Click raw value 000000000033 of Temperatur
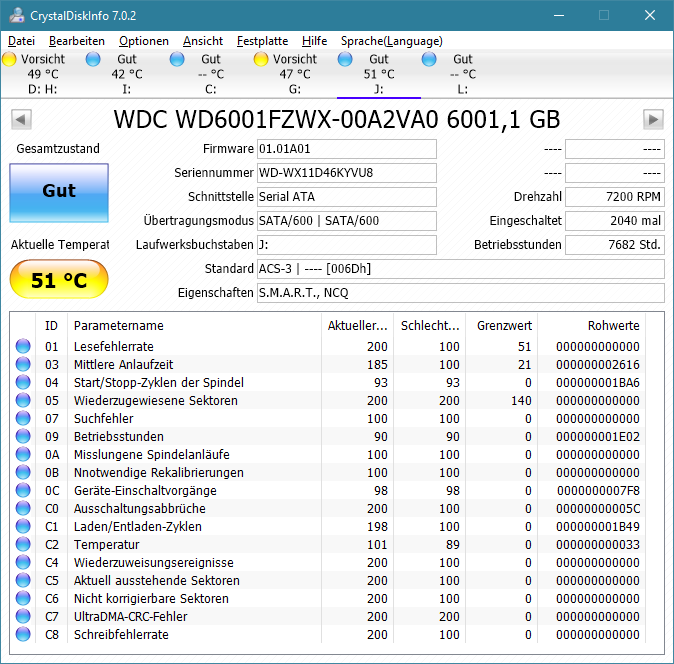 597,545
